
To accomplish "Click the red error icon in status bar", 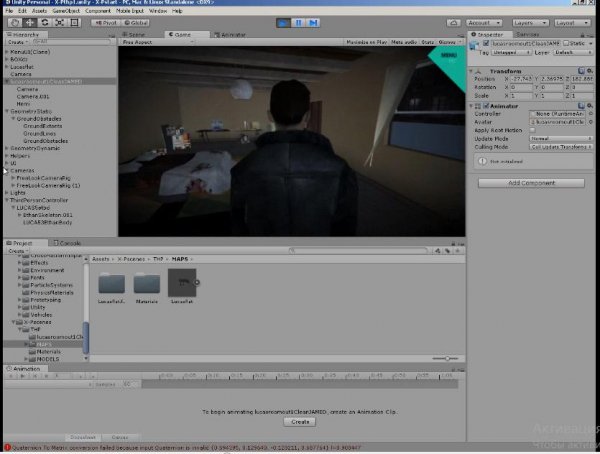I will point(6,447).
